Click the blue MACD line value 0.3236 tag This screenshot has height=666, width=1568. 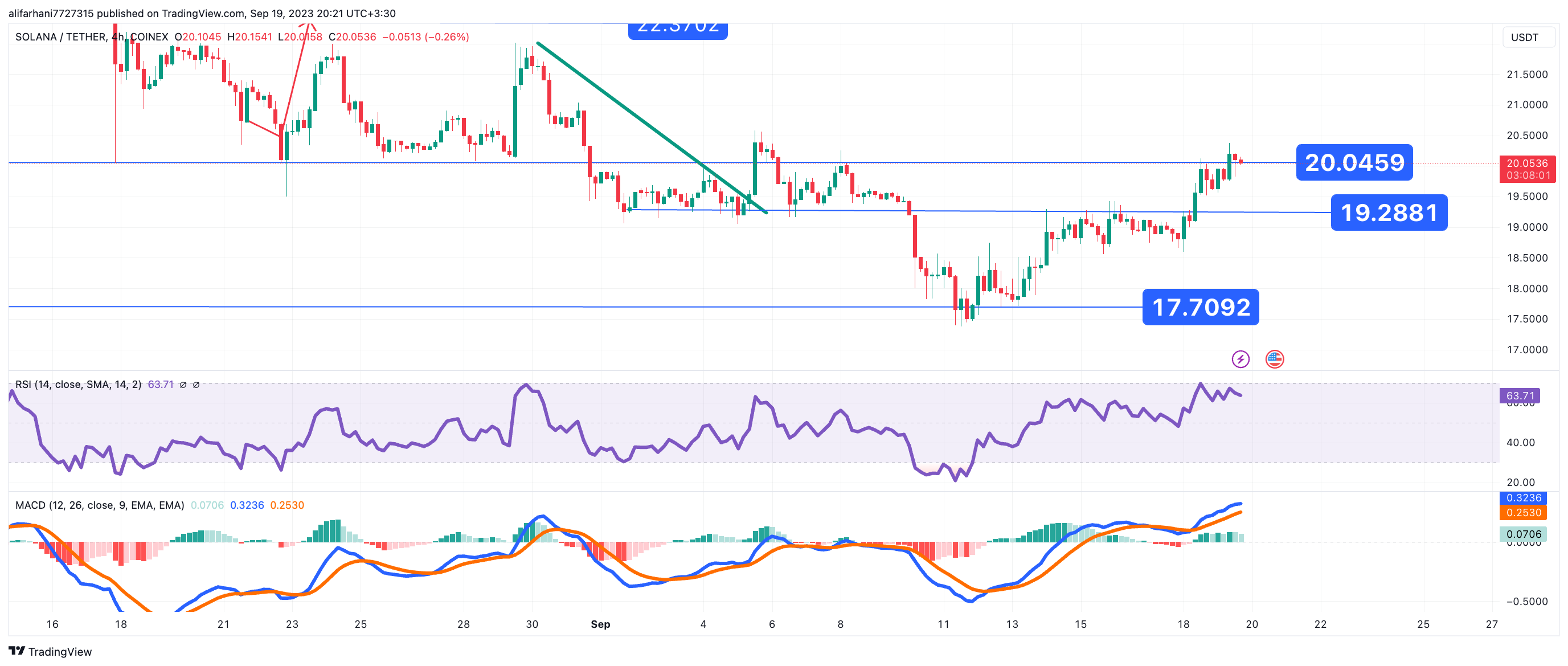click(1523, 498)
